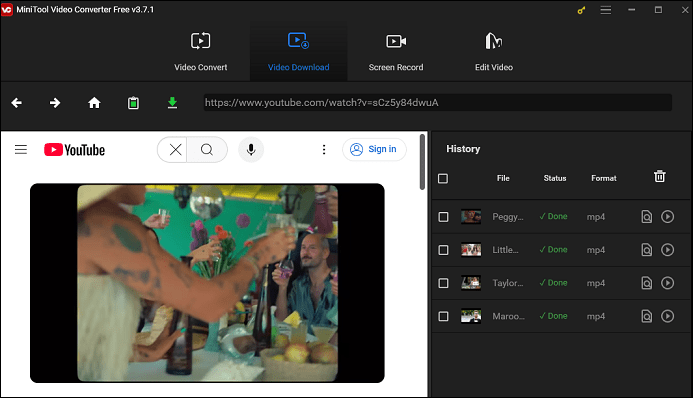Viewport: 693px width, 398px height.
Task: Check the Maroo row checkbox
Action: click(x=443, y=316)
